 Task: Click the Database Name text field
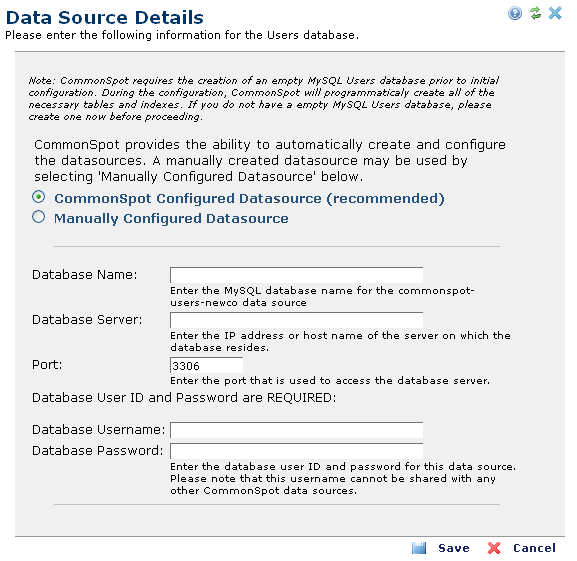coord(296,275)
